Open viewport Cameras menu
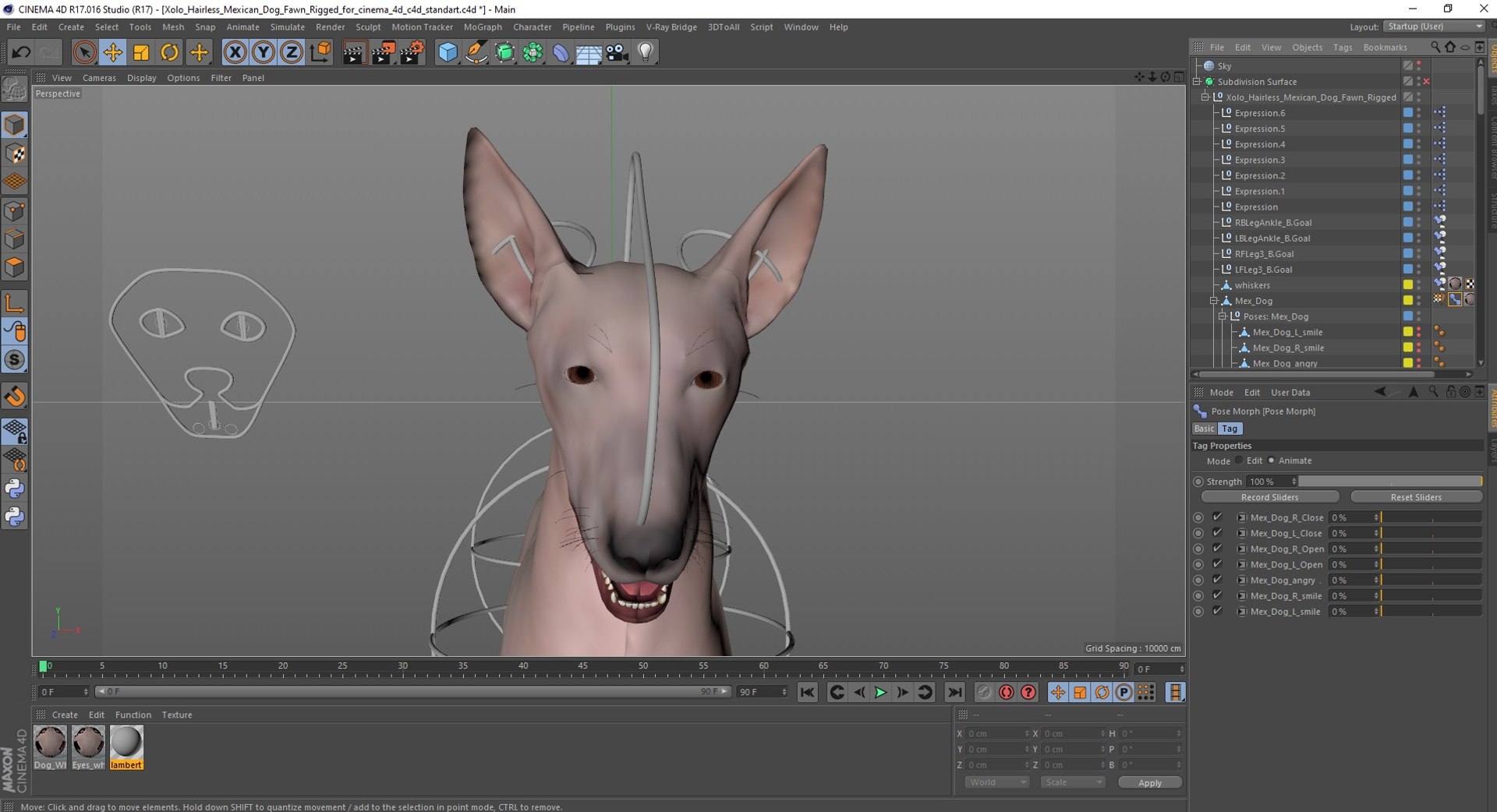The width and height of the screenshot is (1497, 812). tap(99, 78)
